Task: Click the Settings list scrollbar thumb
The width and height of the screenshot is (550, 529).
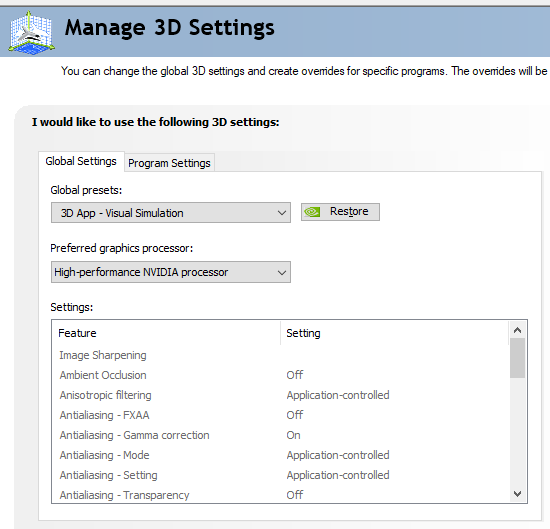Action: point(517,358)
